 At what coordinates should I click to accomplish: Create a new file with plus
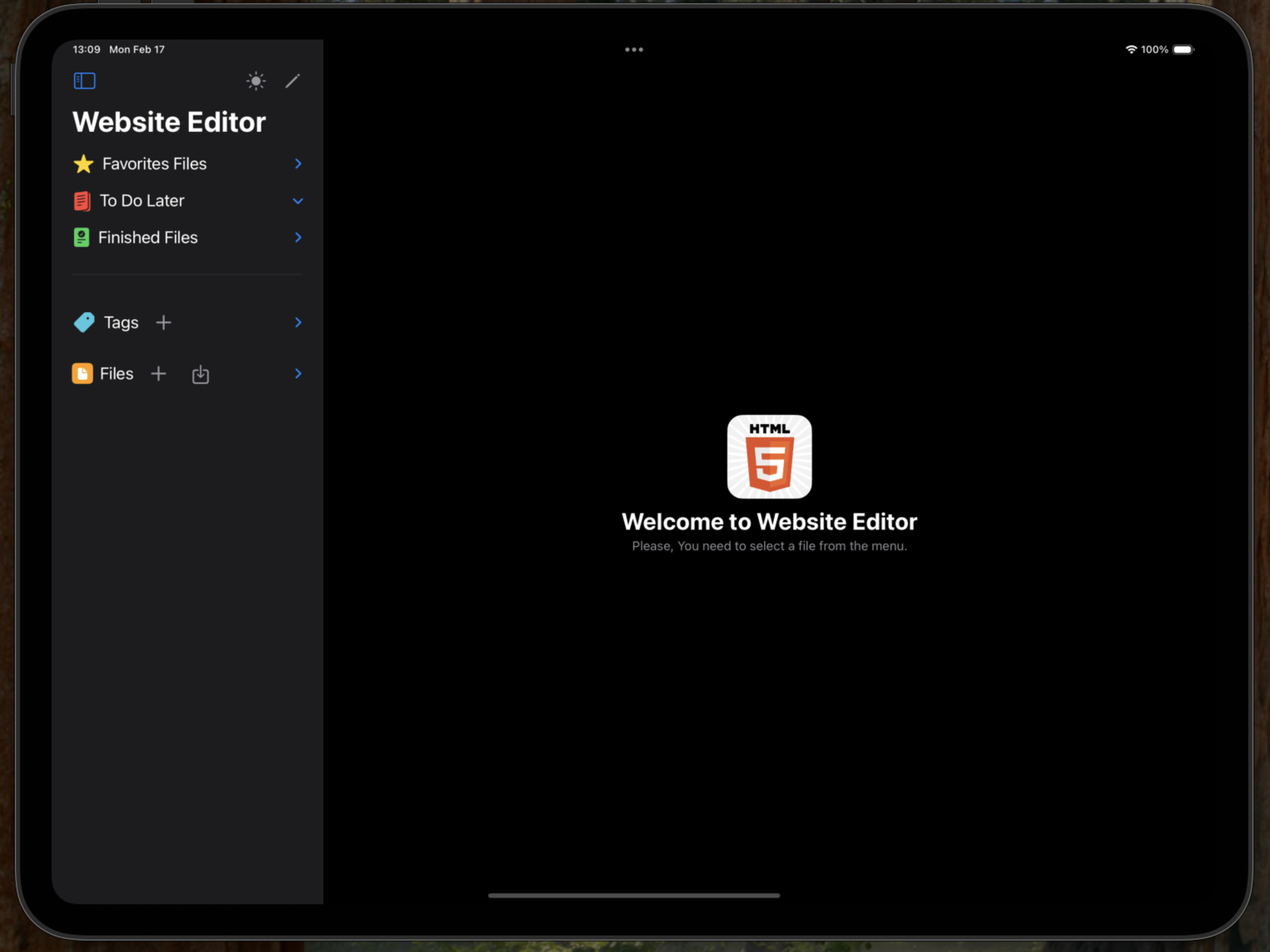coord(159,374)
